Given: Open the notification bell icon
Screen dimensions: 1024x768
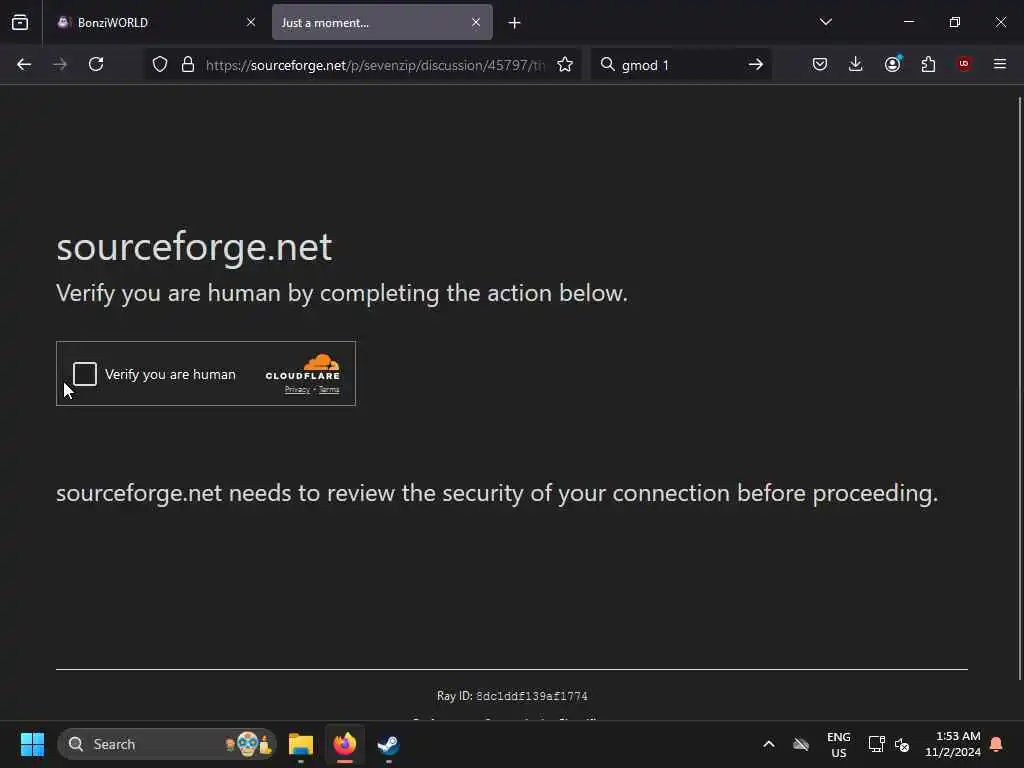Looking at the screenshot, I should pos(996,744).
